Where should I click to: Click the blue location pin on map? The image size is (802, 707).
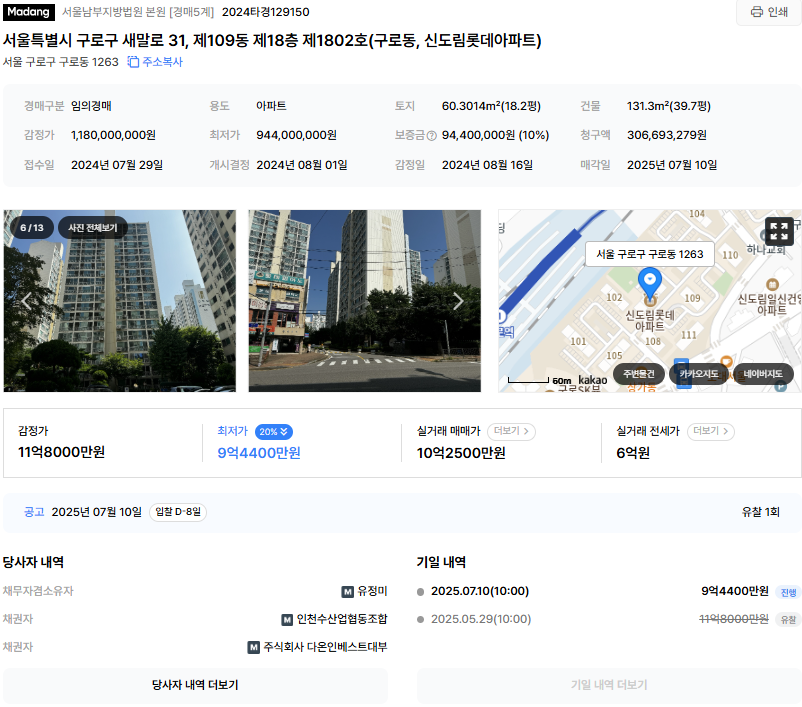tap(650, 283)
